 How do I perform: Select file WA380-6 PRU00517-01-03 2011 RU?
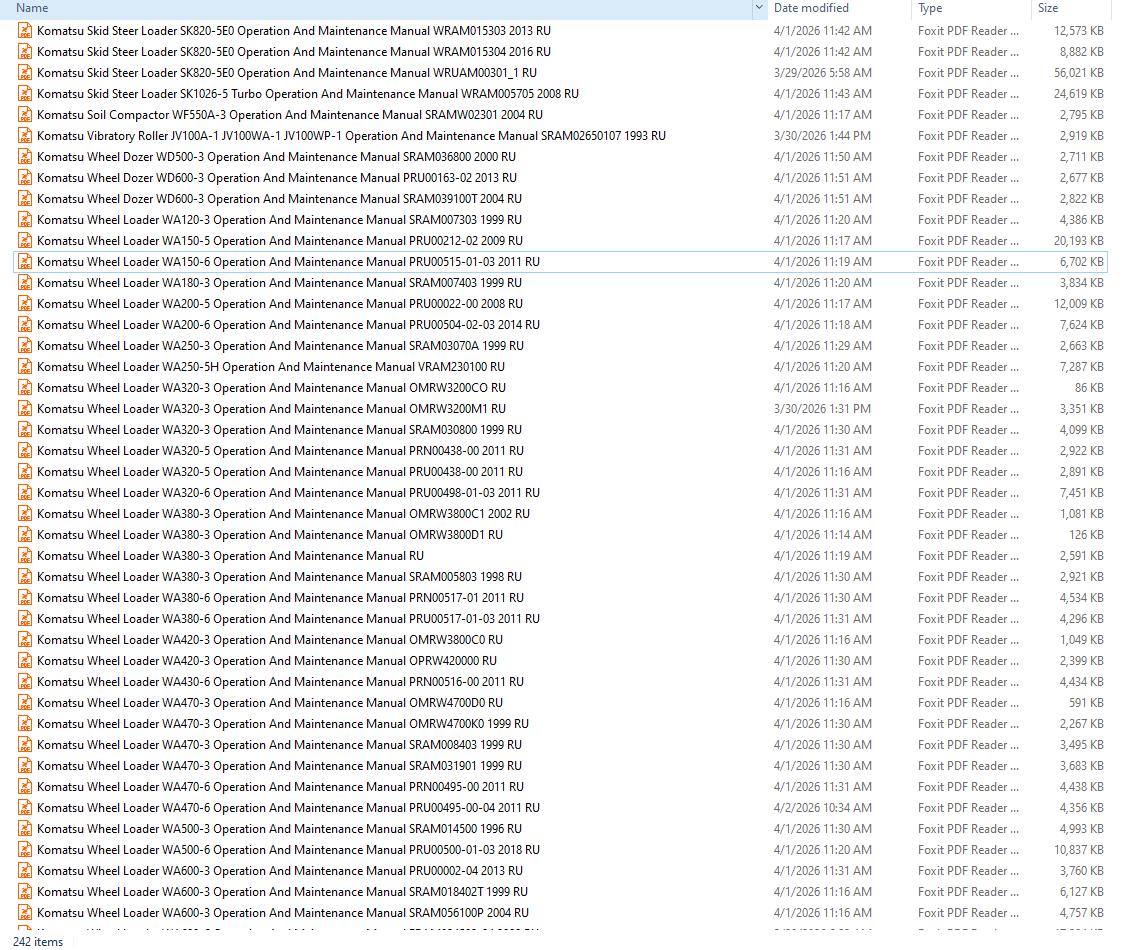[288, 619]
